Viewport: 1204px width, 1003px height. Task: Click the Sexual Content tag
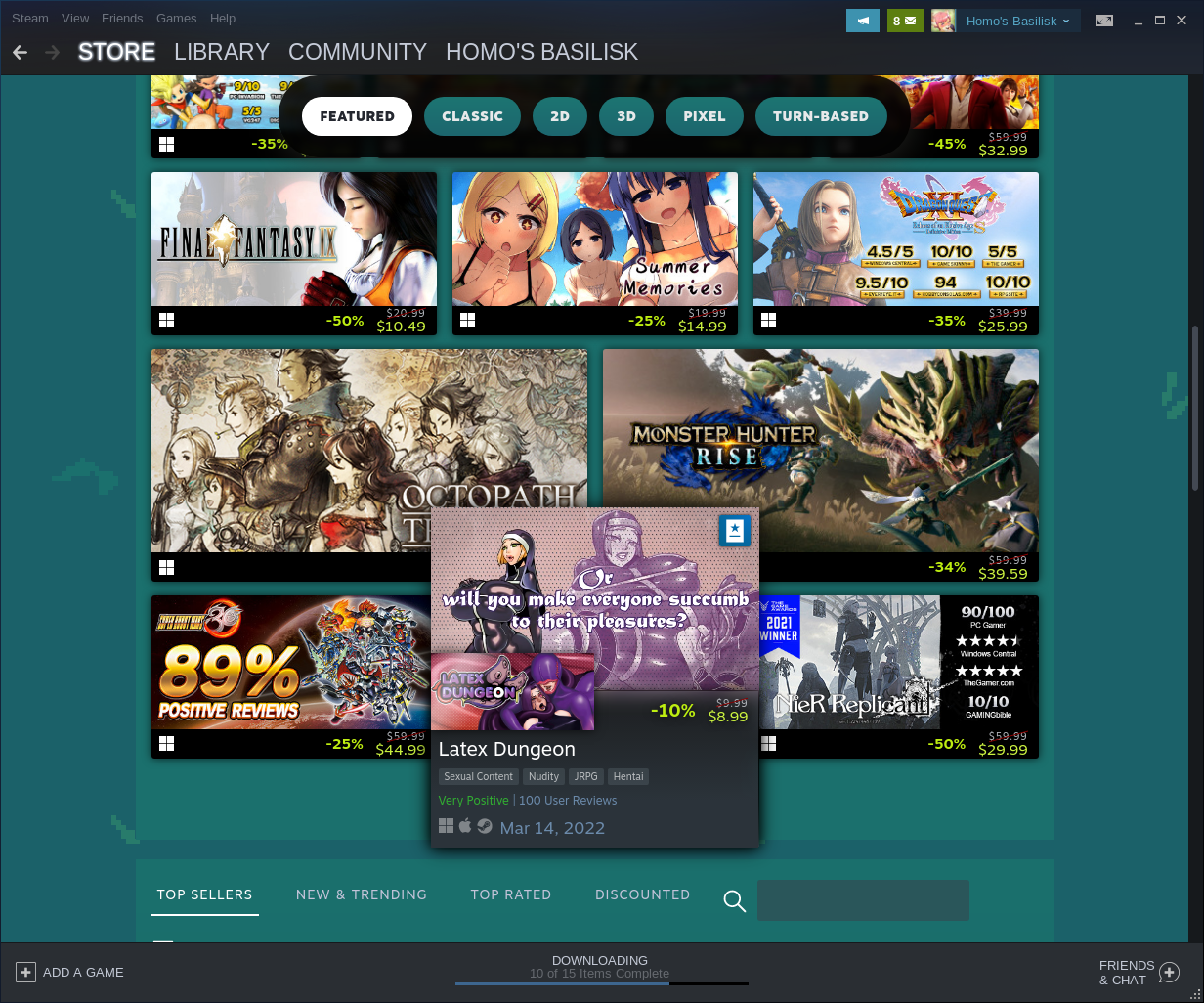click(478, 776)
